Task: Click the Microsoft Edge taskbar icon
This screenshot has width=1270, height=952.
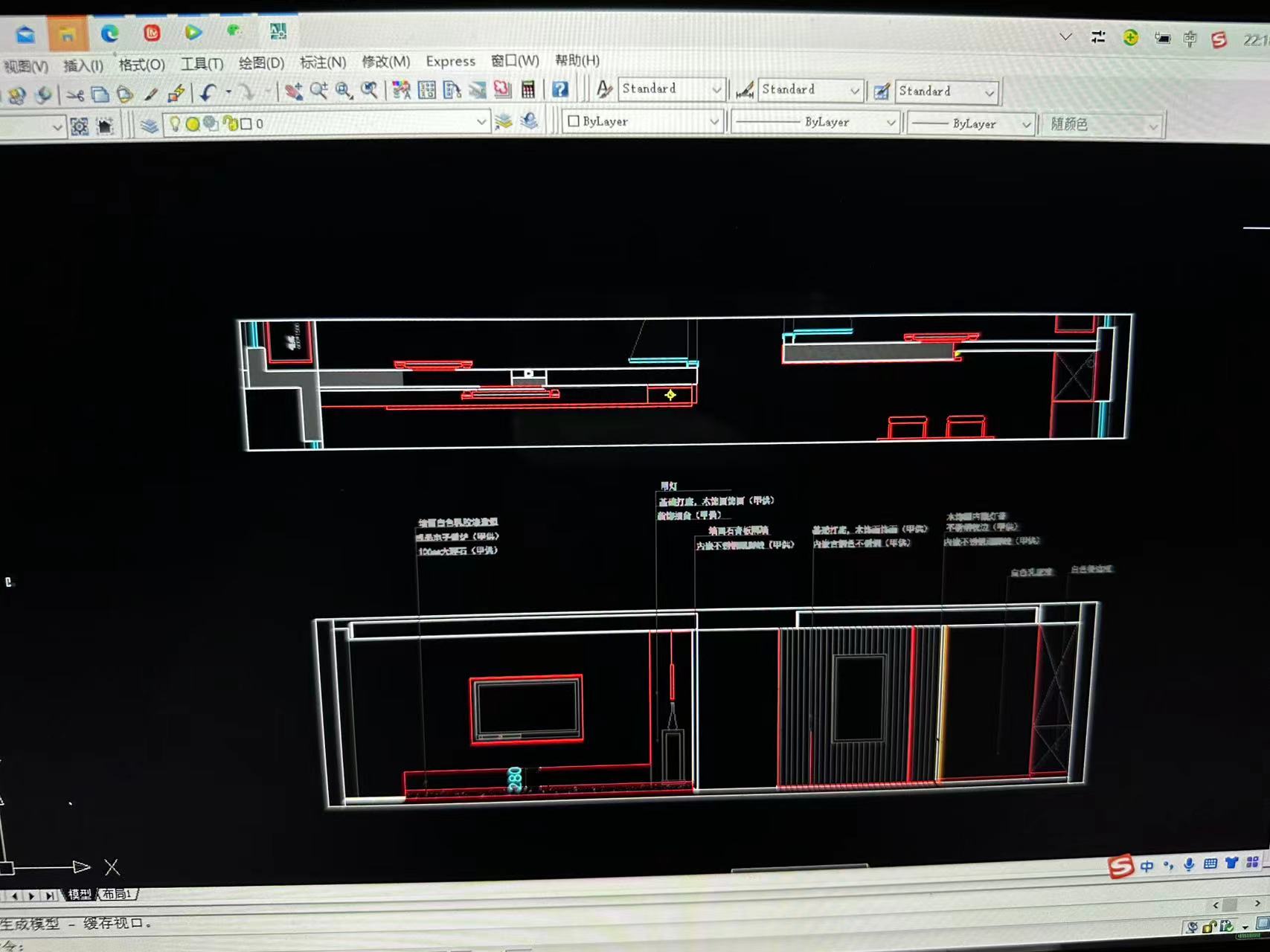Action: click(x=110, y=33)
